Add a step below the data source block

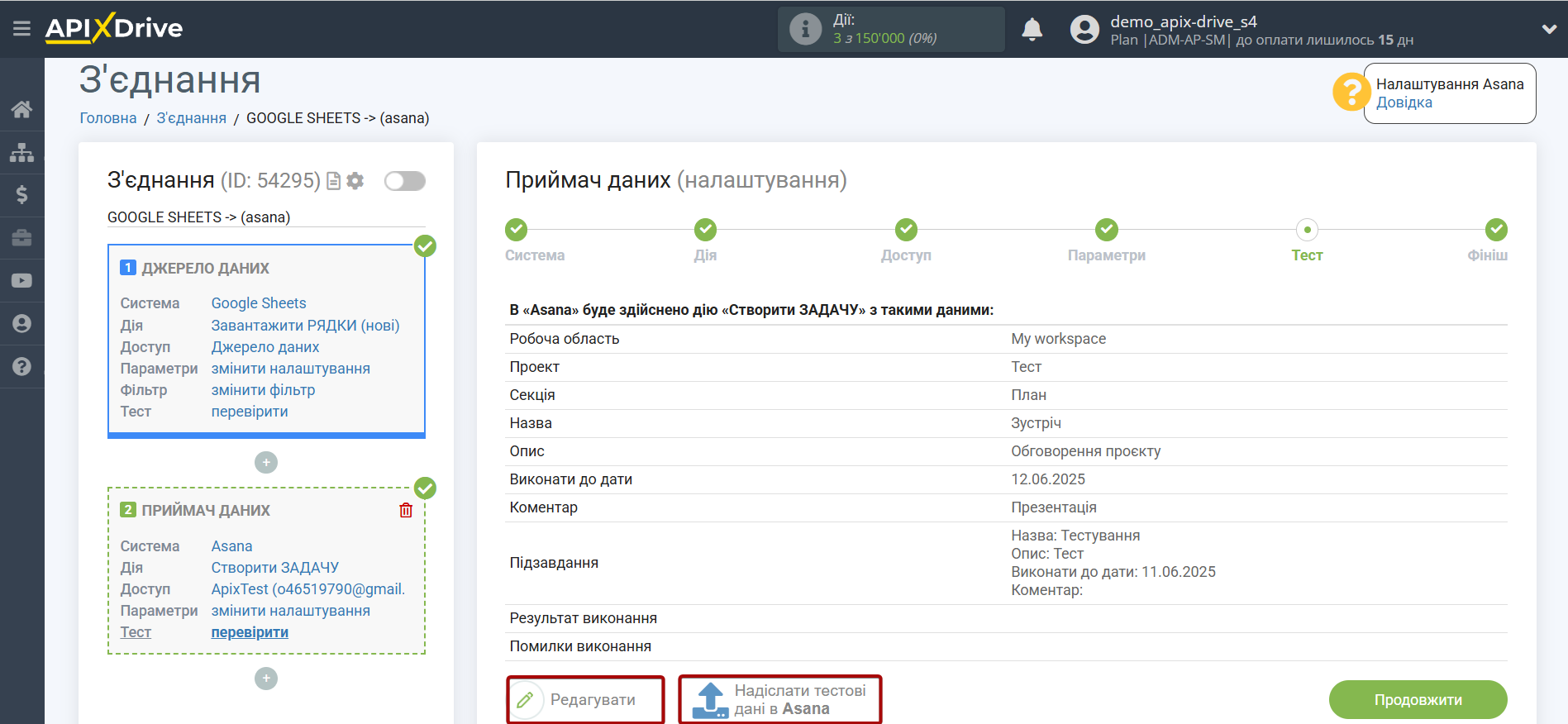coord(266,463)
